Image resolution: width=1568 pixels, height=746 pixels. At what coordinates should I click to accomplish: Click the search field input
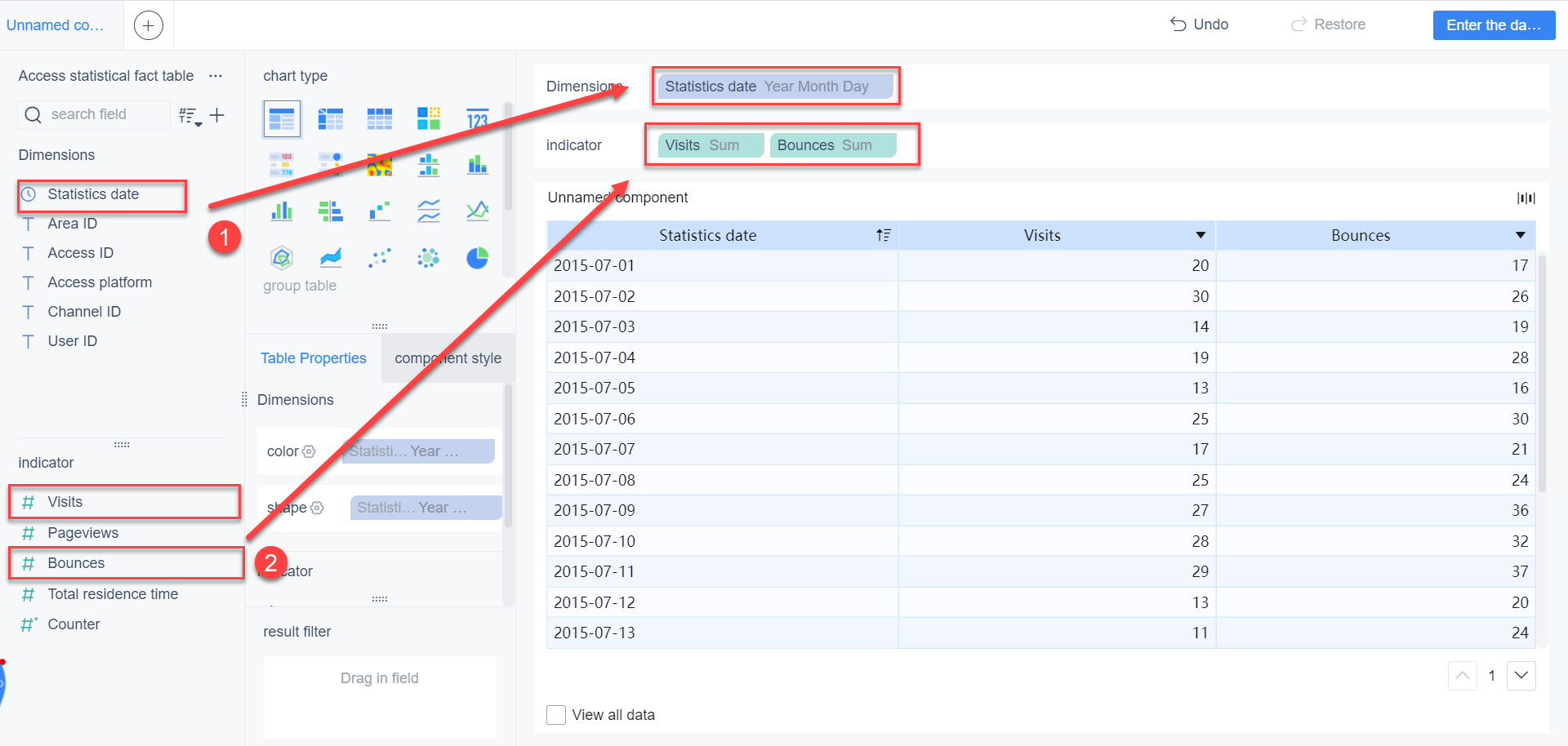94,114
